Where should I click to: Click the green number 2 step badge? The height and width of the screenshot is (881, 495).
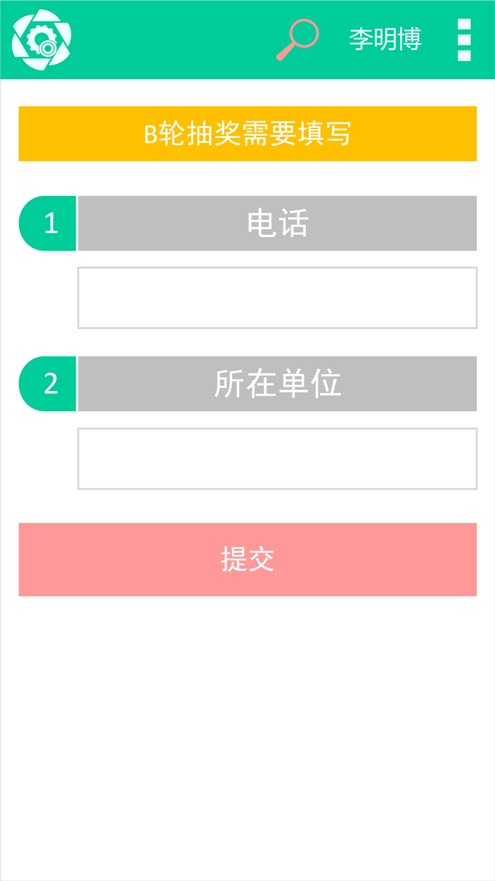pos(48,384)
